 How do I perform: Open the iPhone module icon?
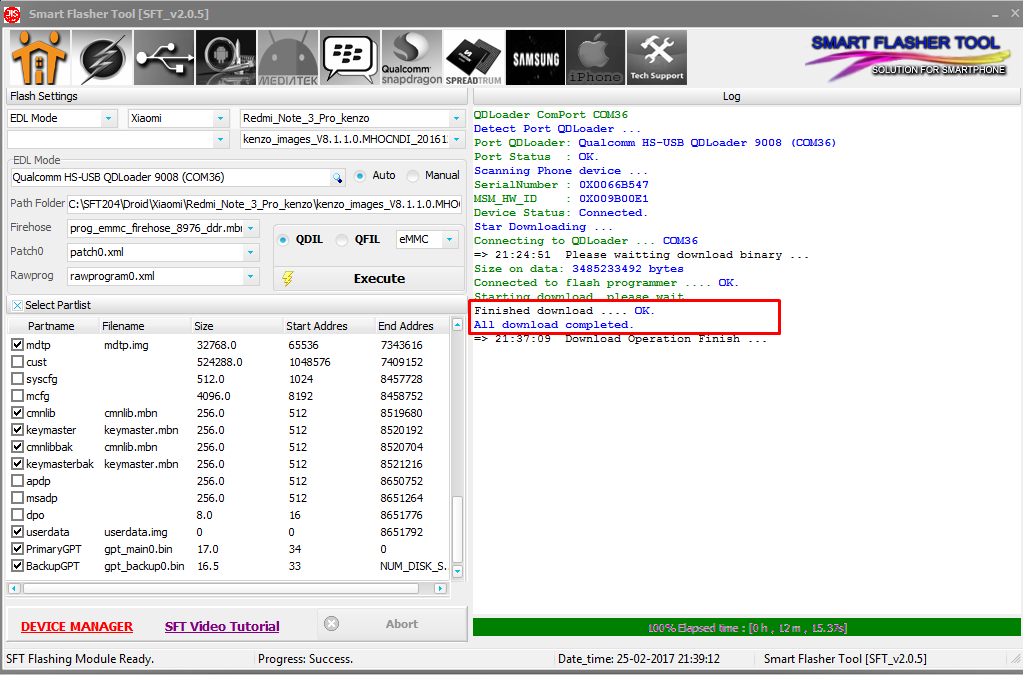tap(596, 57)
